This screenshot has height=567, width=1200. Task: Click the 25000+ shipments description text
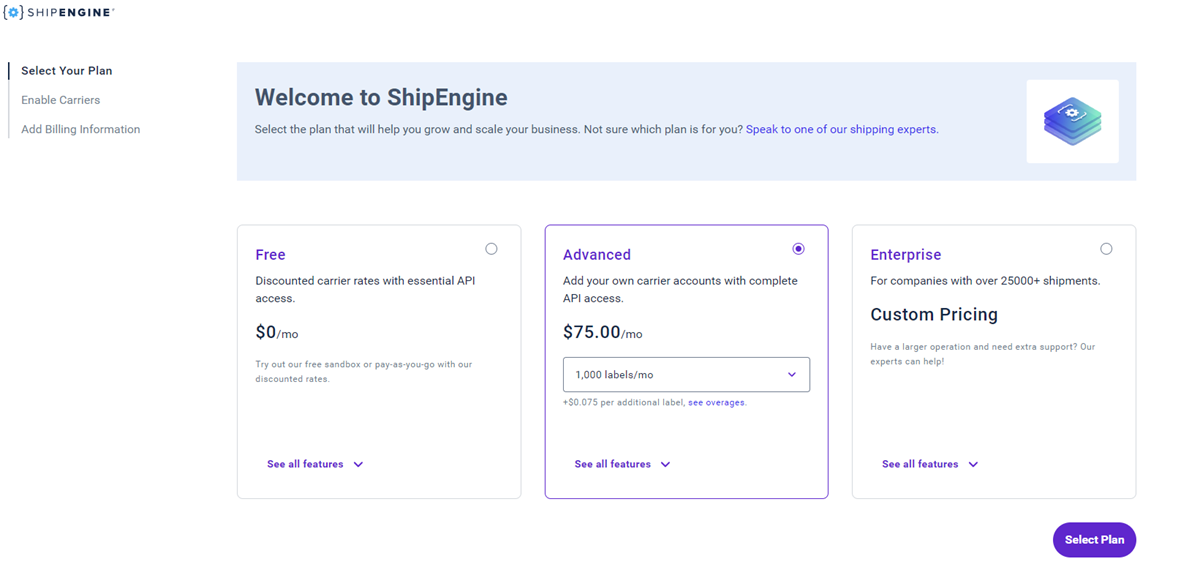(985, 281)
